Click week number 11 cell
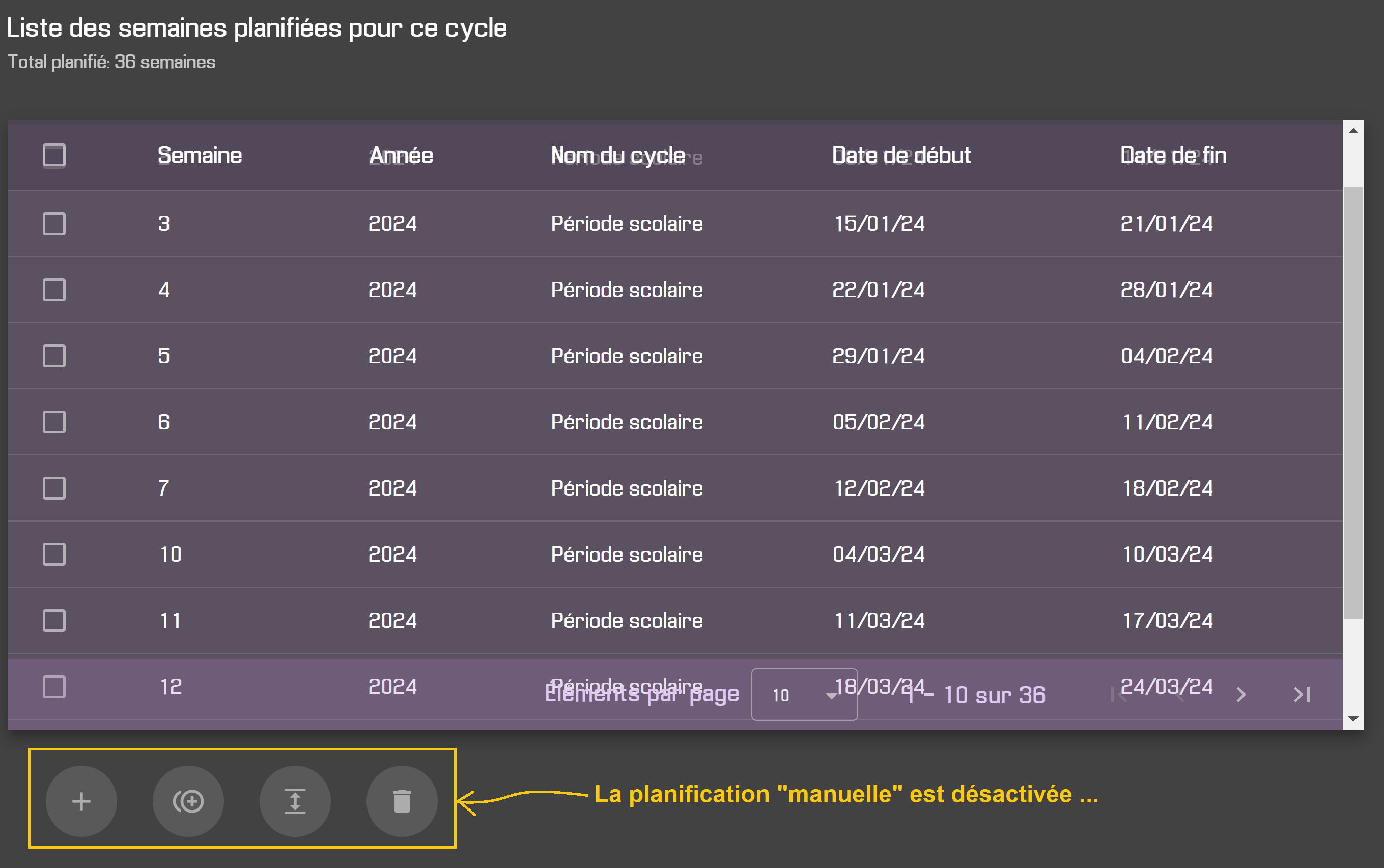Screen dimensions: 1384x868 point(170,620)
